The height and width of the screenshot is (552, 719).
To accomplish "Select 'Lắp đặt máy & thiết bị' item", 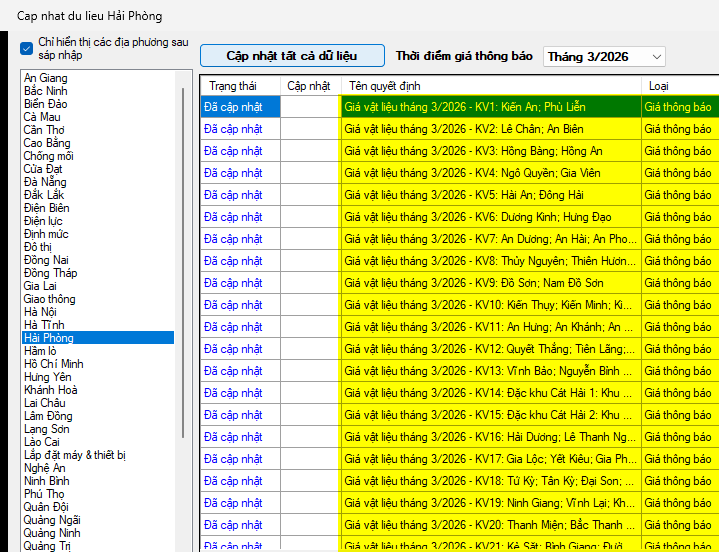I will click(74, 455).
